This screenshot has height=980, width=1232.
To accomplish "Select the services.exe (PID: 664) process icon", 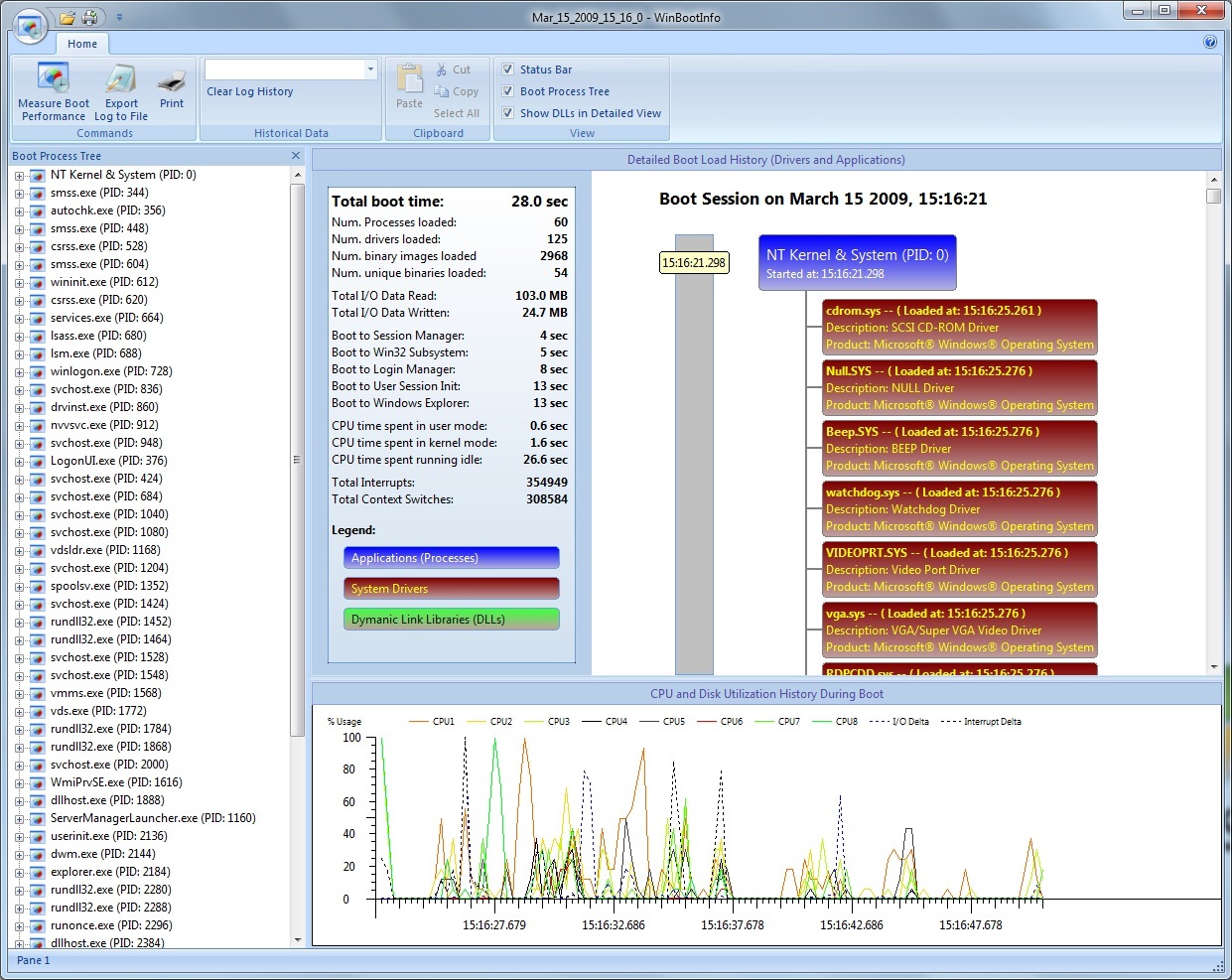I will (x=38, y=319).
